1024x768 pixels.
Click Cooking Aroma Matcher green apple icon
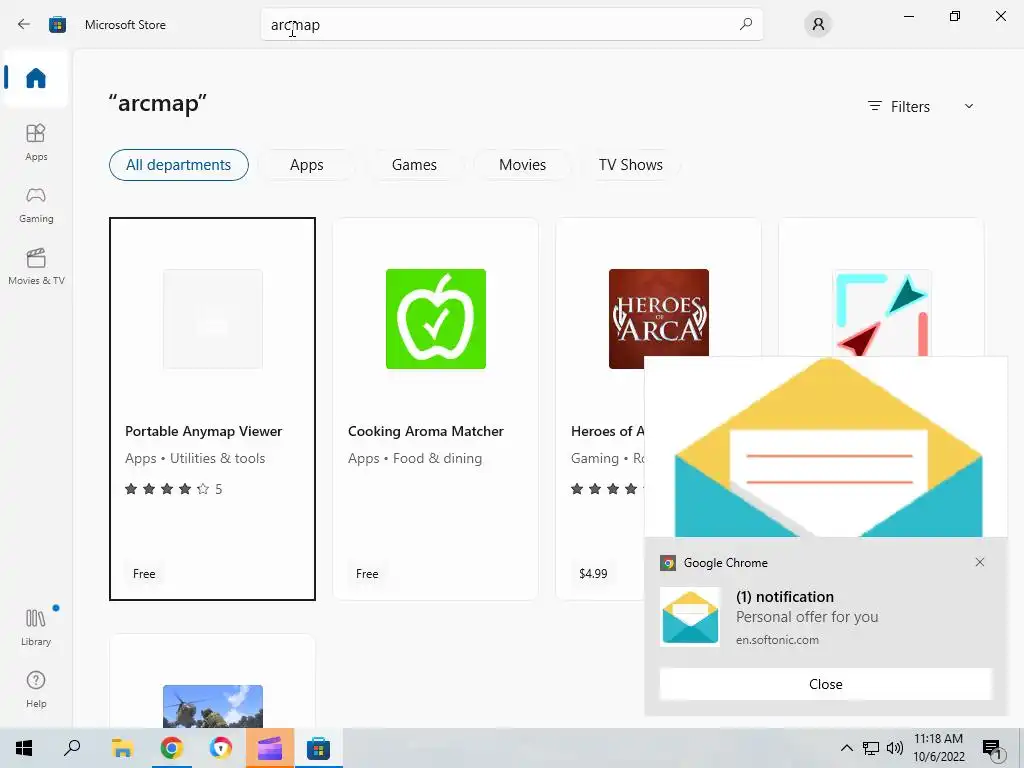pyautogui.click(x=436, y=319)
